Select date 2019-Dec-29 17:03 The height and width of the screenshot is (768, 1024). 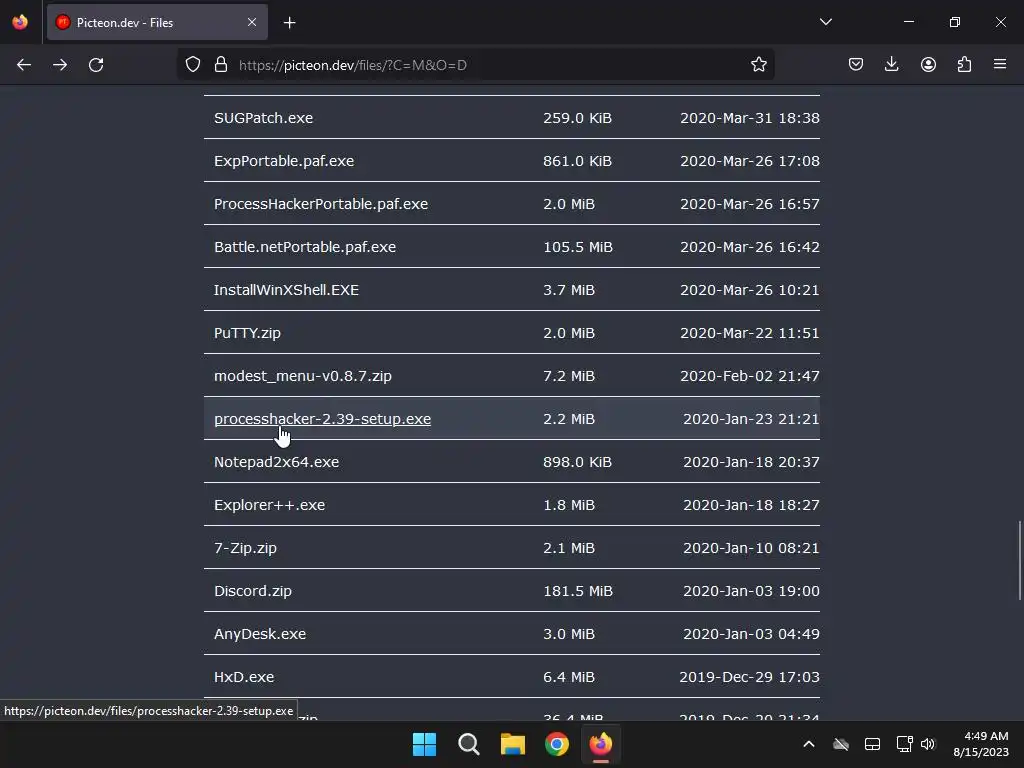pyautogui.click(x=749, y=677)
